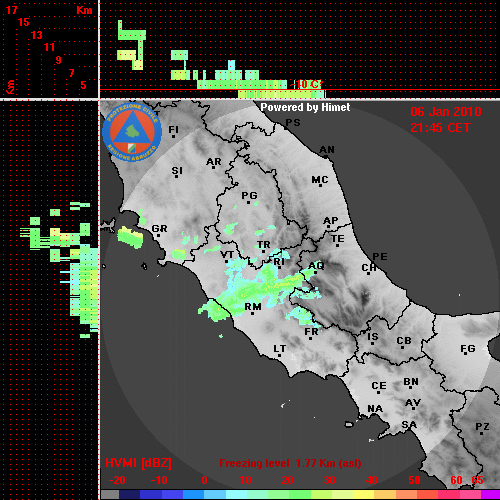This screenshot has height=500, width=500.
Task: Click the VT city label on the map
Action: (227, 255)
